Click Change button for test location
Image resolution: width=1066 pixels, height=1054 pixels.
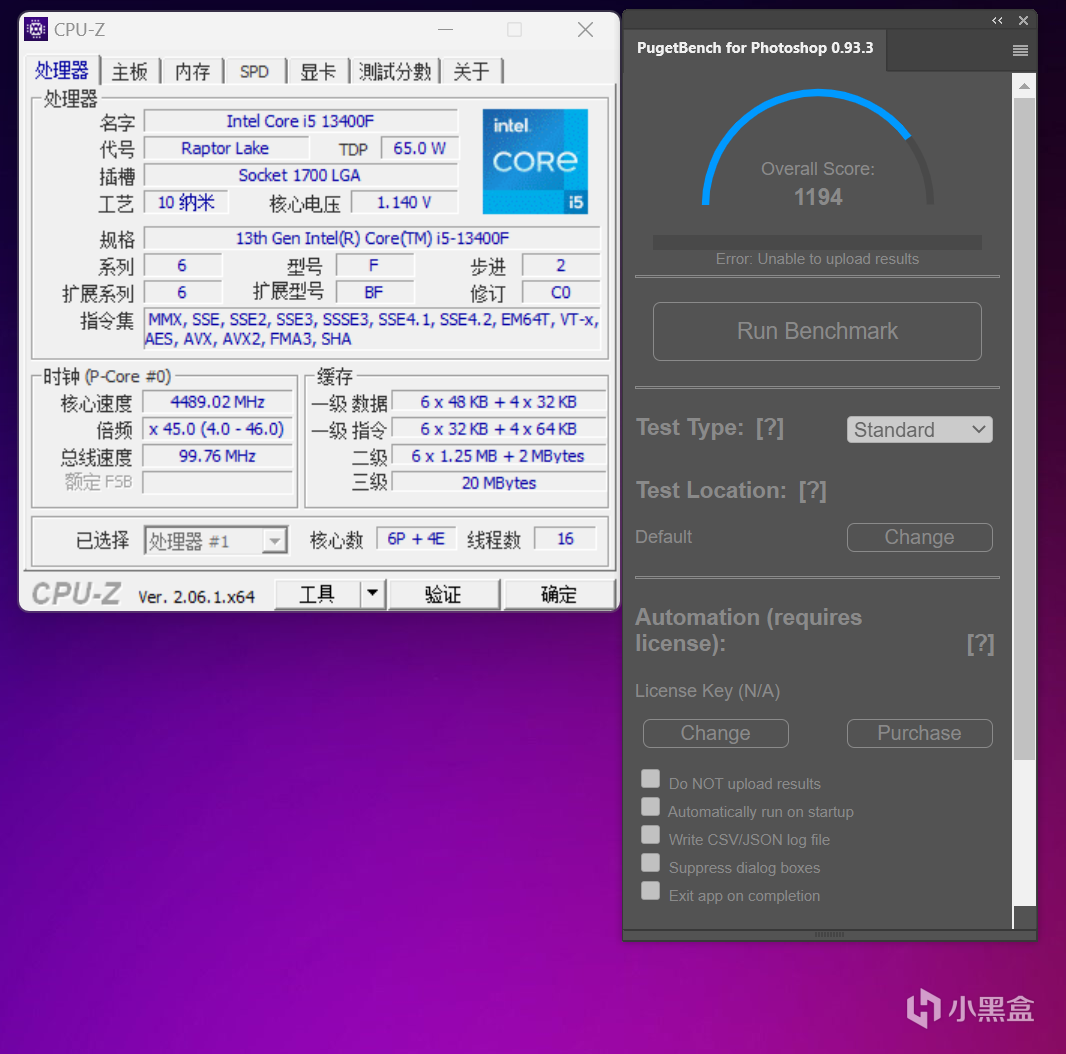pos(919,537)
